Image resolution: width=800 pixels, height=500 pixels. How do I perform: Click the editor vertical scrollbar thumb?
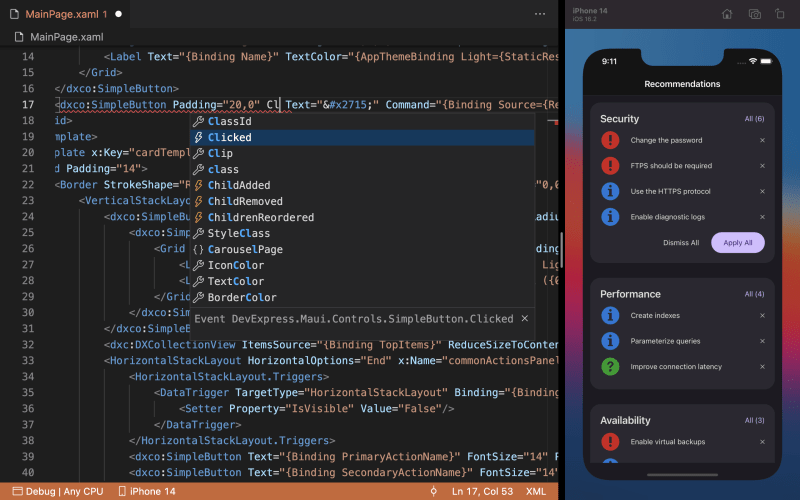[x=561, y=250]
